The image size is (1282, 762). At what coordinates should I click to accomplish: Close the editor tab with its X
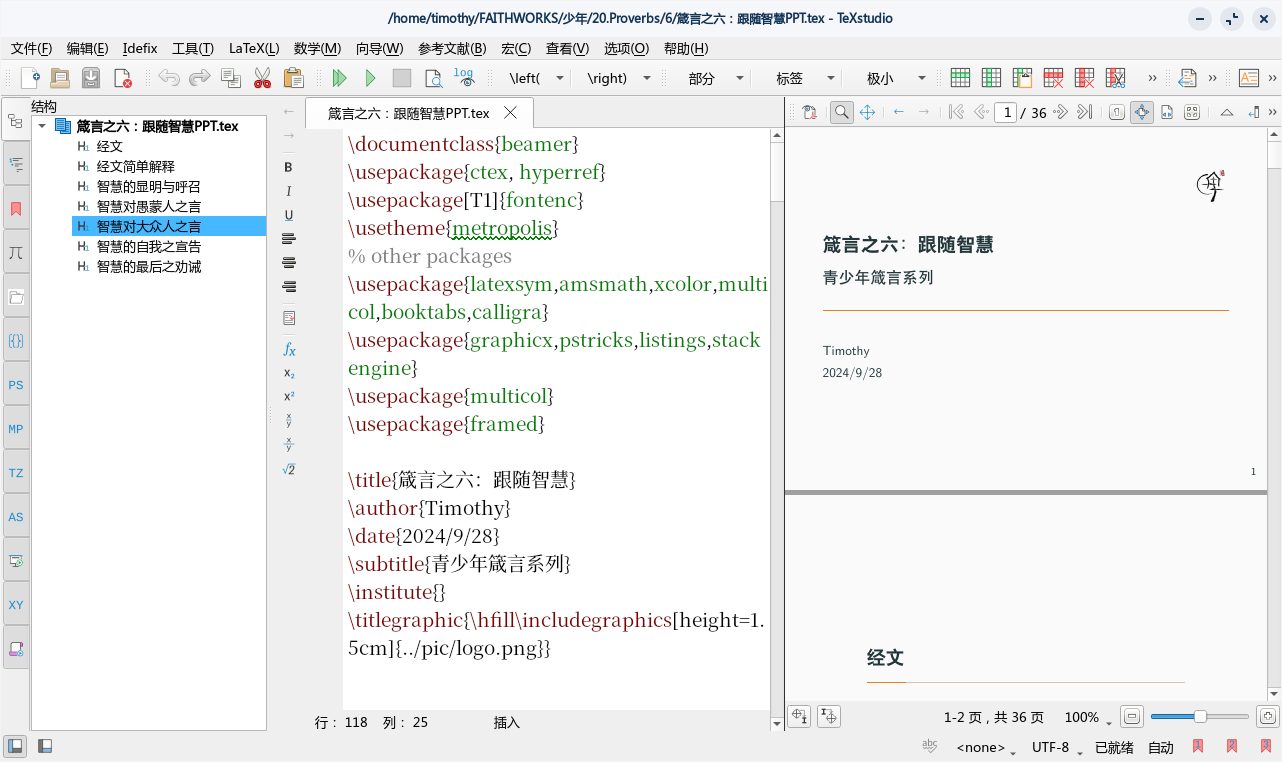coord(510,113)
